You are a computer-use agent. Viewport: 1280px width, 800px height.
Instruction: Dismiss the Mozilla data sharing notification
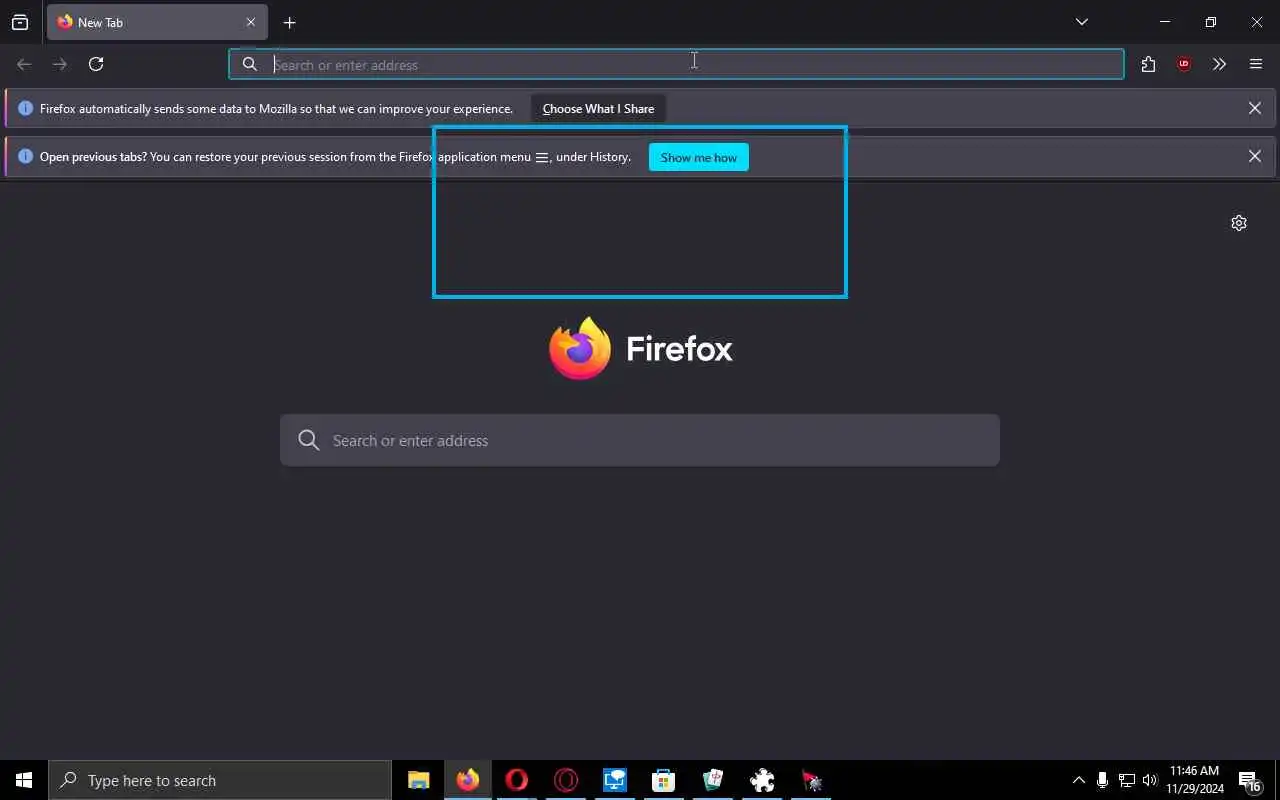coord(1255,108)
